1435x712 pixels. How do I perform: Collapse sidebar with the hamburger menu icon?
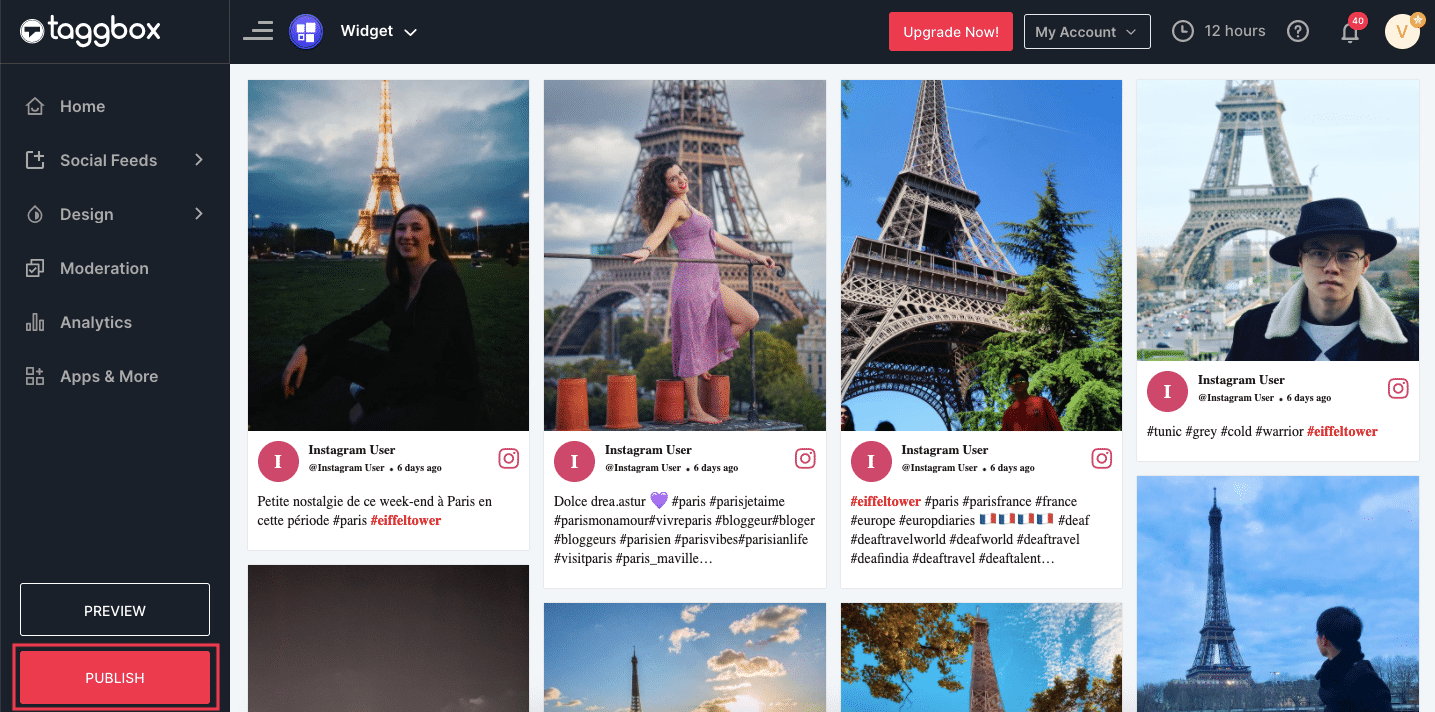pos(258,31)
